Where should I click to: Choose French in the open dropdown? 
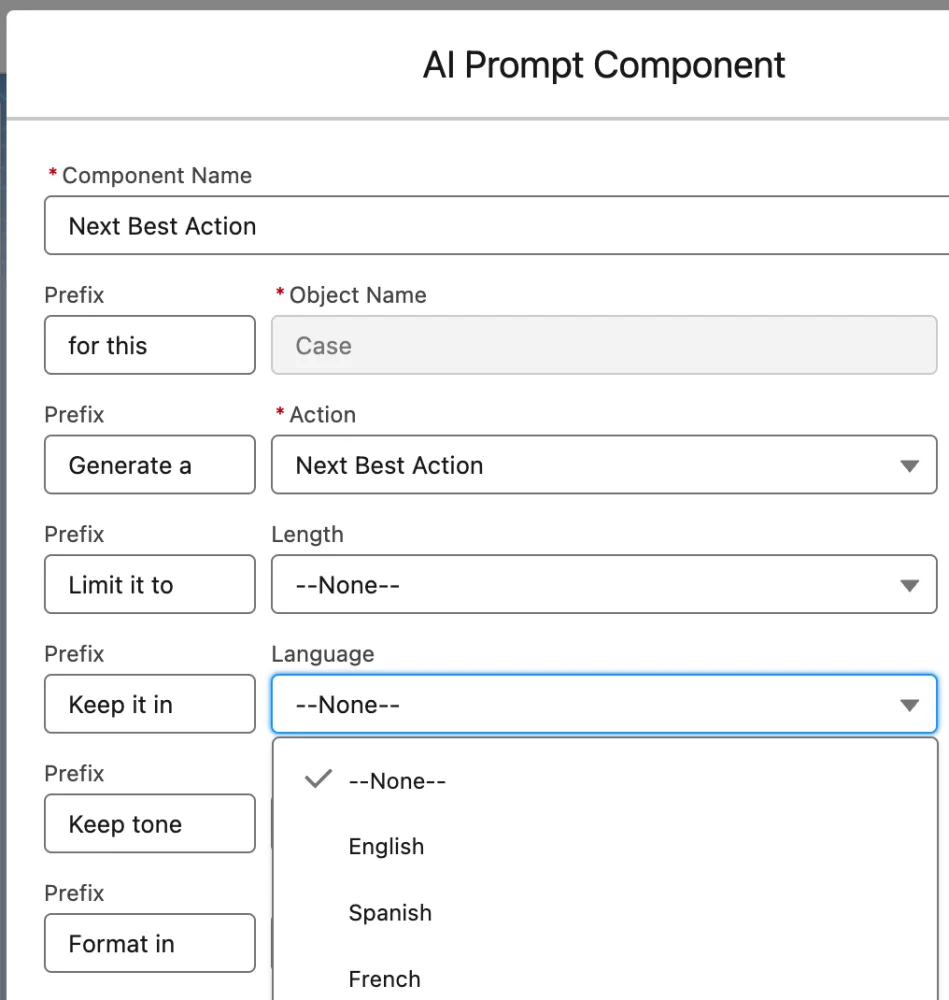click(384, 978)
